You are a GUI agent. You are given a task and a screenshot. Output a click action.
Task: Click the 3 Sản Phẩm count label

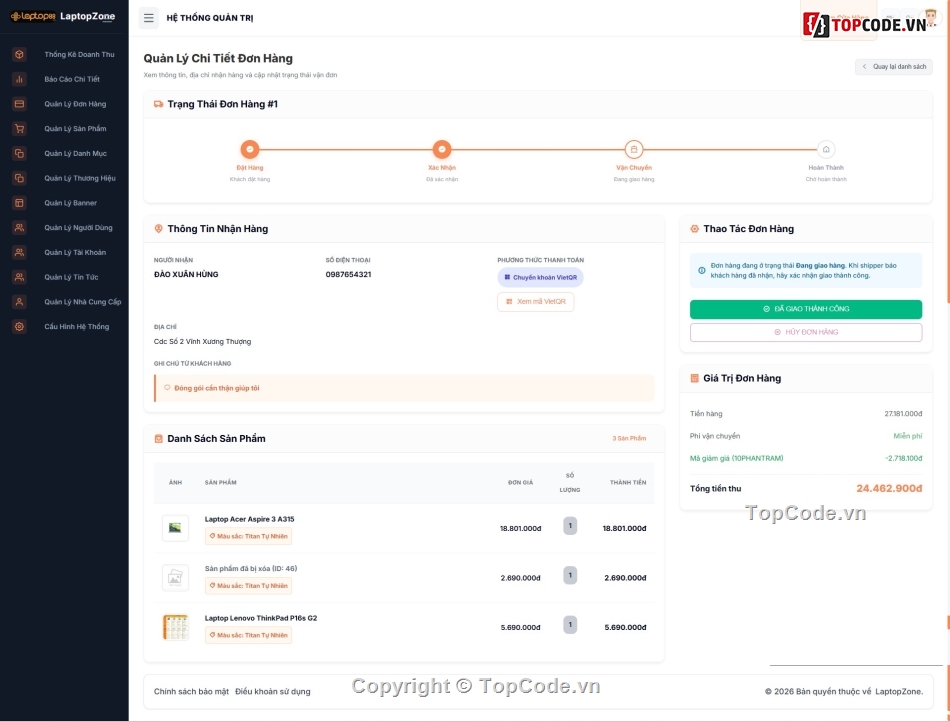click(x=629, y=439)
